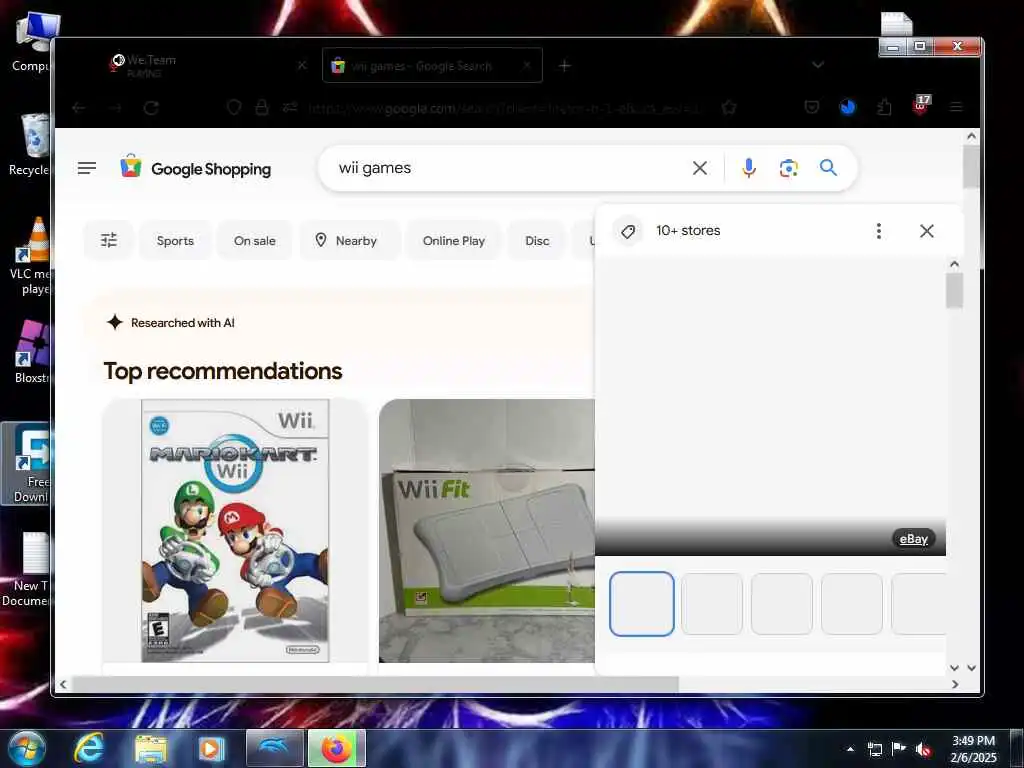Open the Windows Start menu orb

pos(27,748)
